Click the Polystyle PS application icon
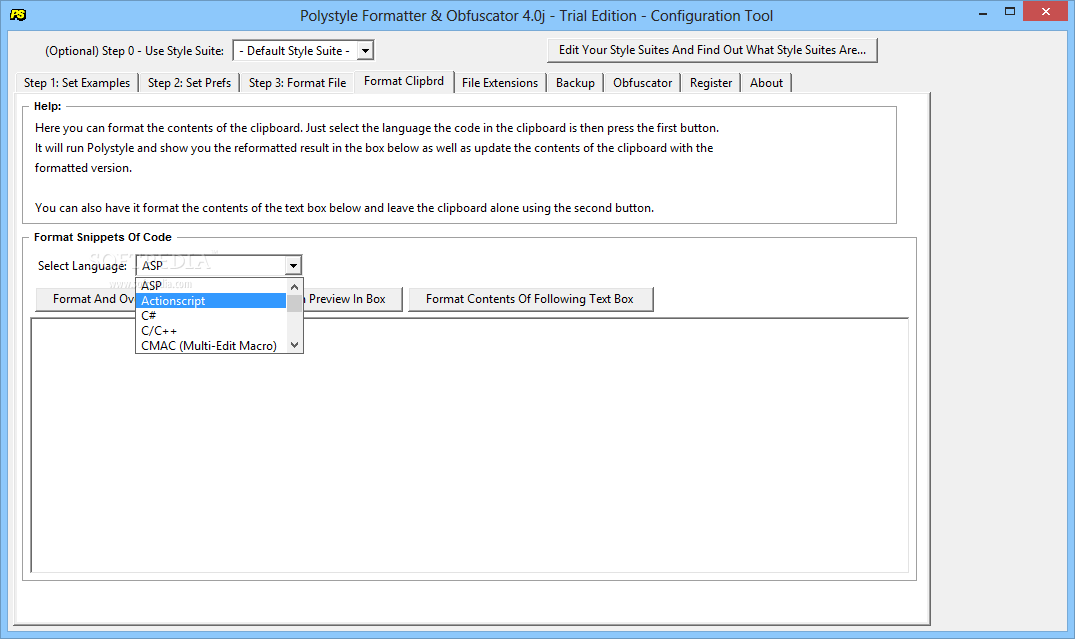 18,14
